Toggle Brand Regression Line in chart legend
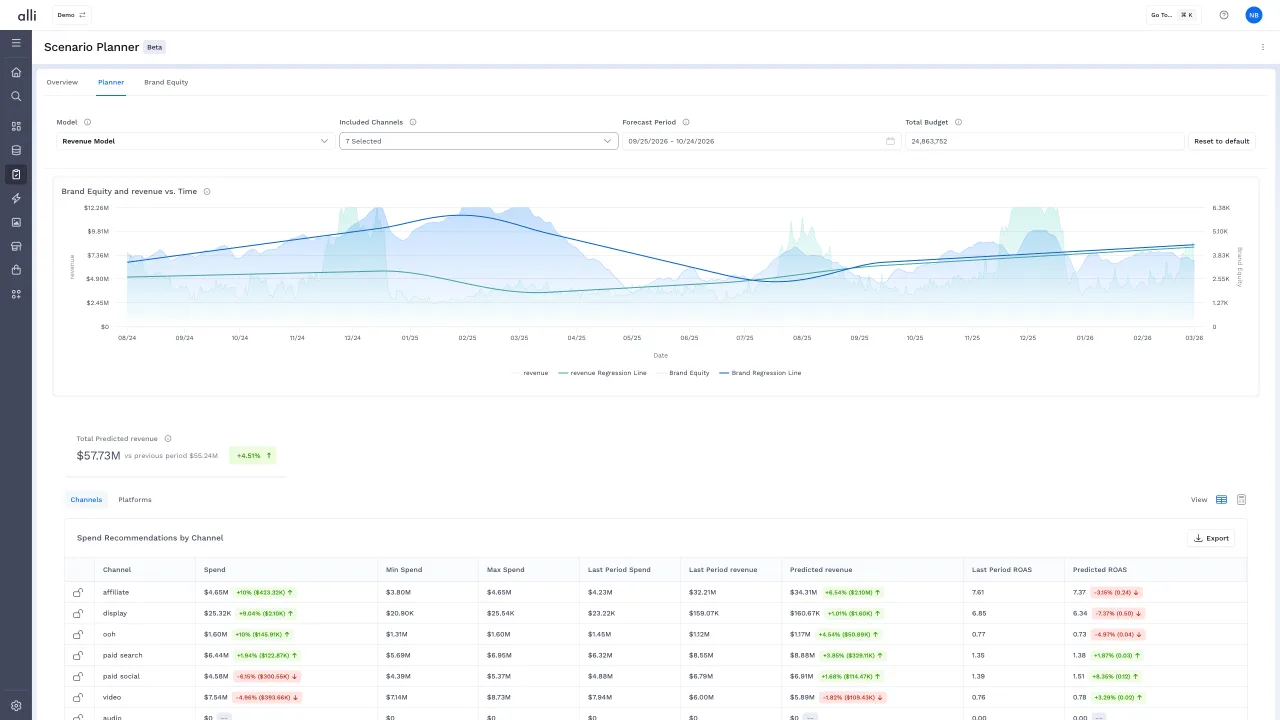Screen dimensions: 1280x720 pyautogui.click(x=760, y=373)
